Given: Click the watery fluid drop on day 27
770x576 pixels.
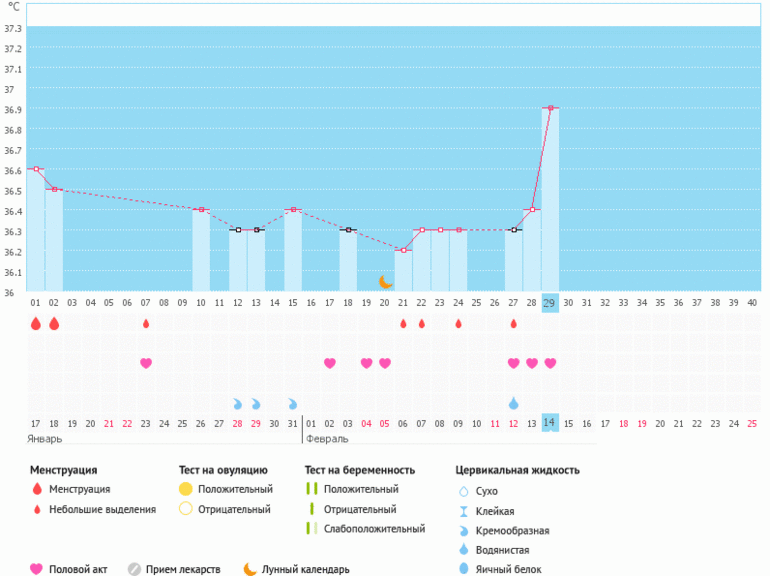Looking at the screenshot, I should coord(514,402).
